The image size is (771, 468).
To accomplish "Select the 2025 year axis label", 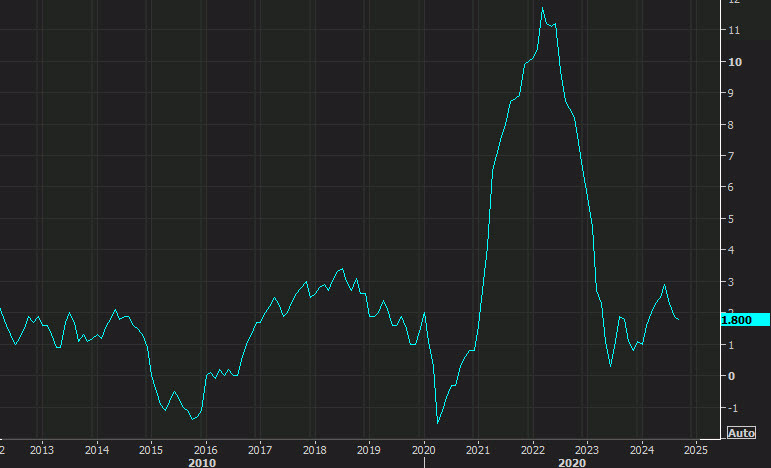I will coord(696,450).
